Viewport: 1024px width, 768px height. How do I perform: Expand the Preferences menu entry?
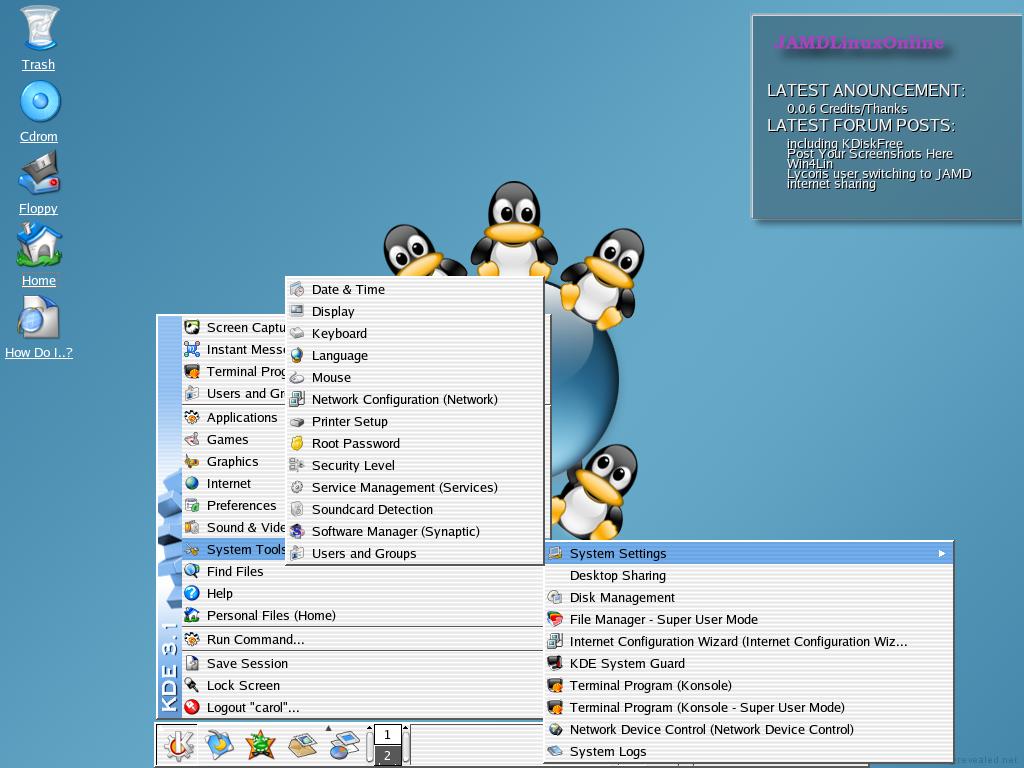coord(241,505)
